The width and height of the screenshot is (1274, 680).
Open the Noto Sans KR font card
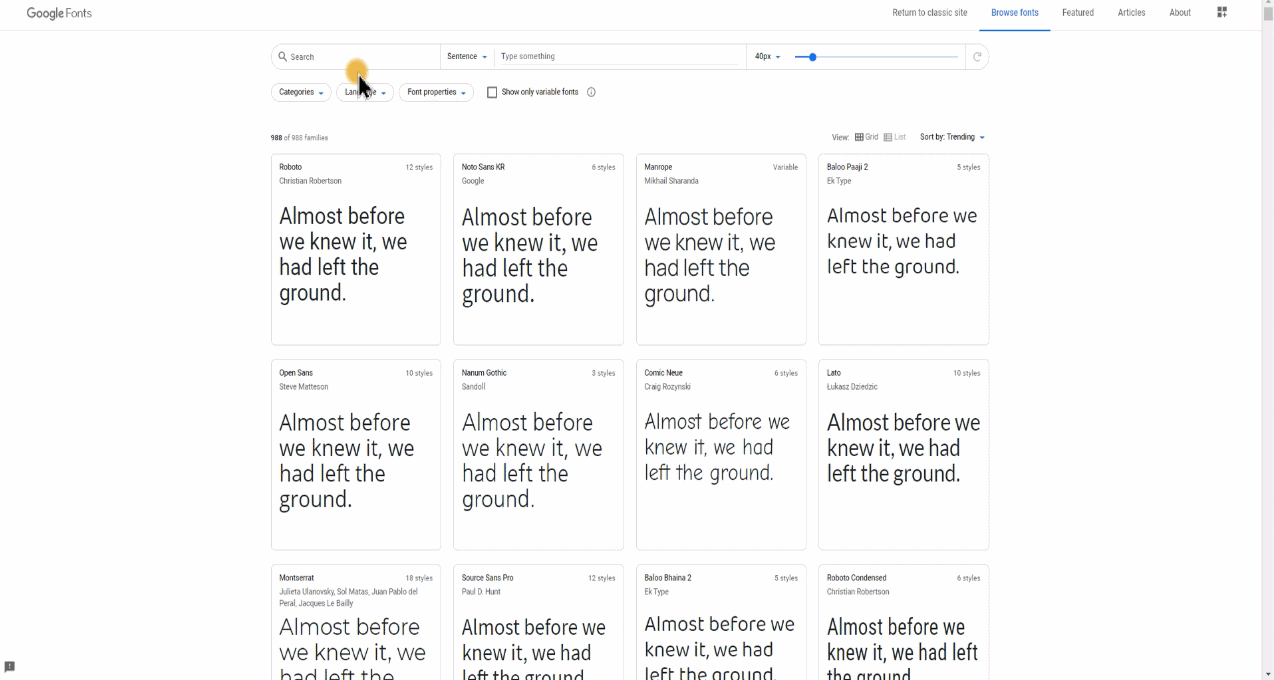538,249
